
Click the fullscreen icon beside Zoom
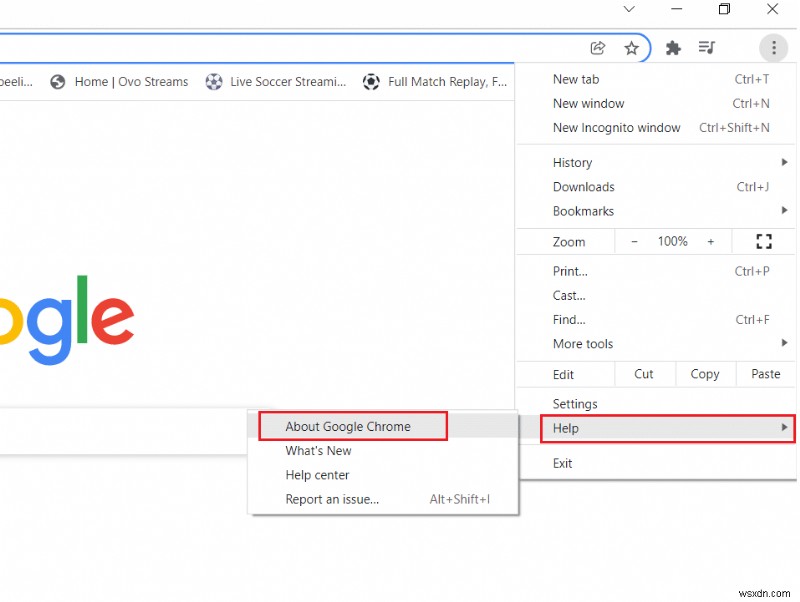point(764,241)
